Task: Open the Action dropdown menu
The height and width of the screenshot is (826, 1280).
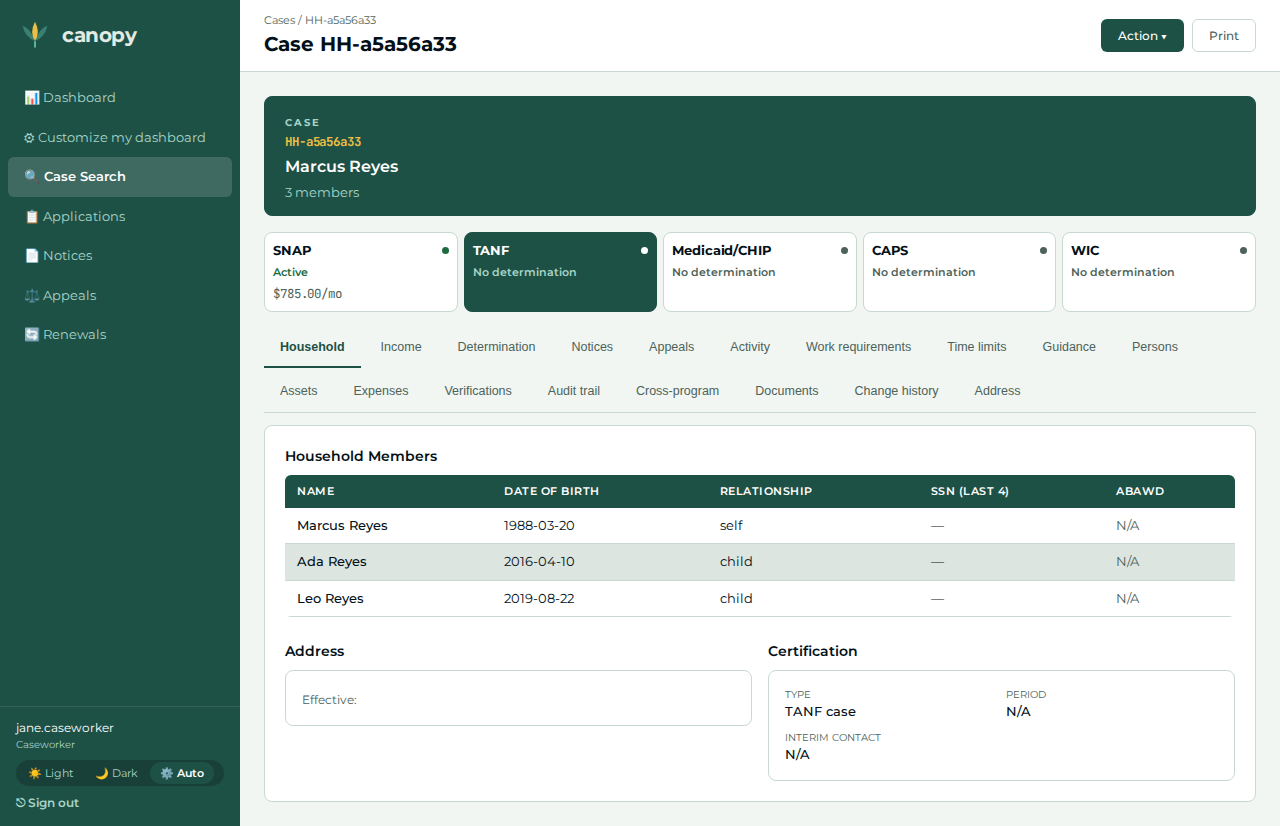Action: click(1142, 35)
